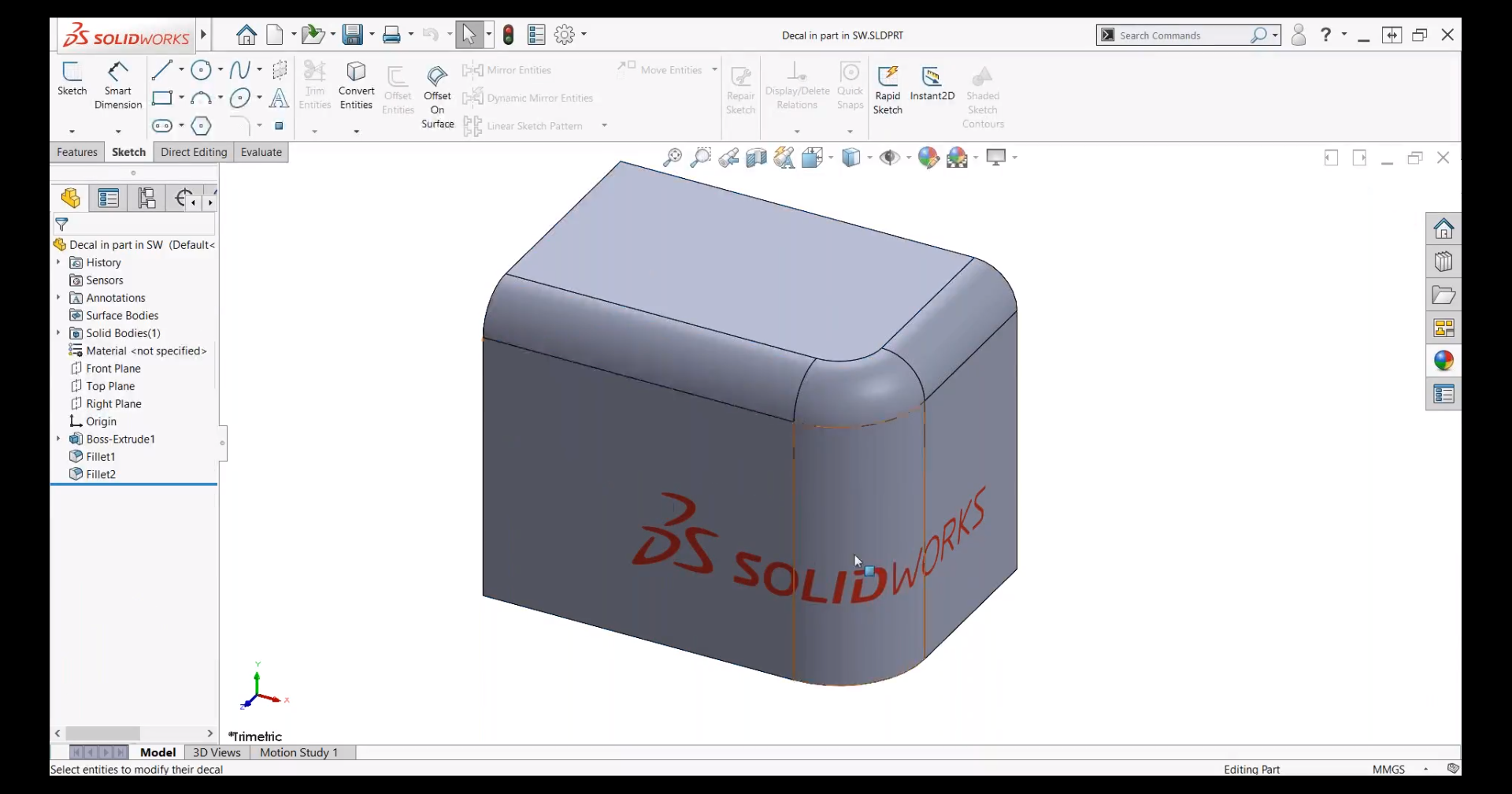
Task: Toggle the Section View icon
Action: click(756, 158)
